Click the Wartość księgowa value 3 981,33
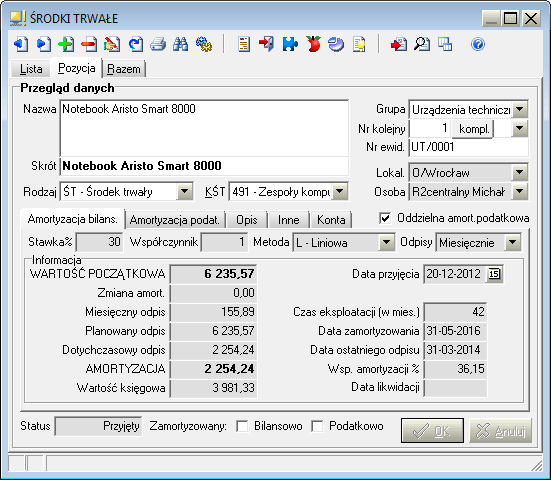The width and height of the screenshot is (551, 480). pyautogui.click(x=213, y=388)
